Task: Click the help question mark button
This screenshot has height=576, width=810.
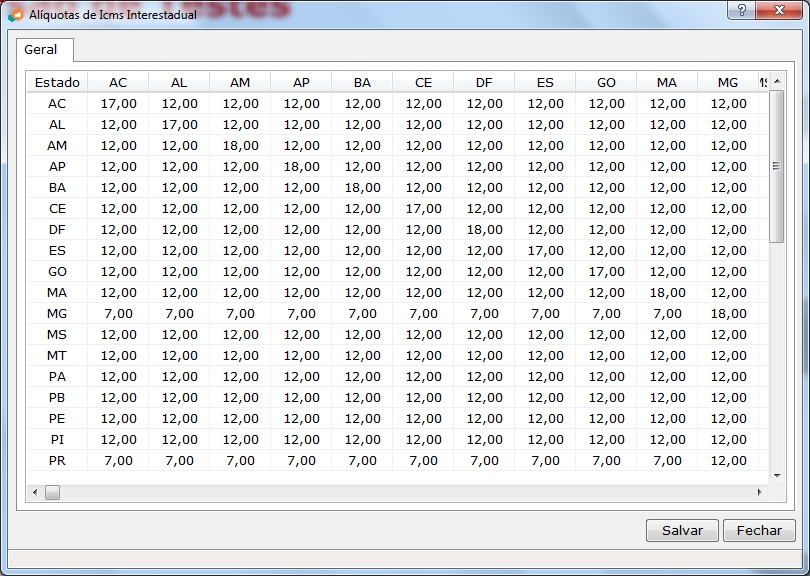Action: (741, 10)
